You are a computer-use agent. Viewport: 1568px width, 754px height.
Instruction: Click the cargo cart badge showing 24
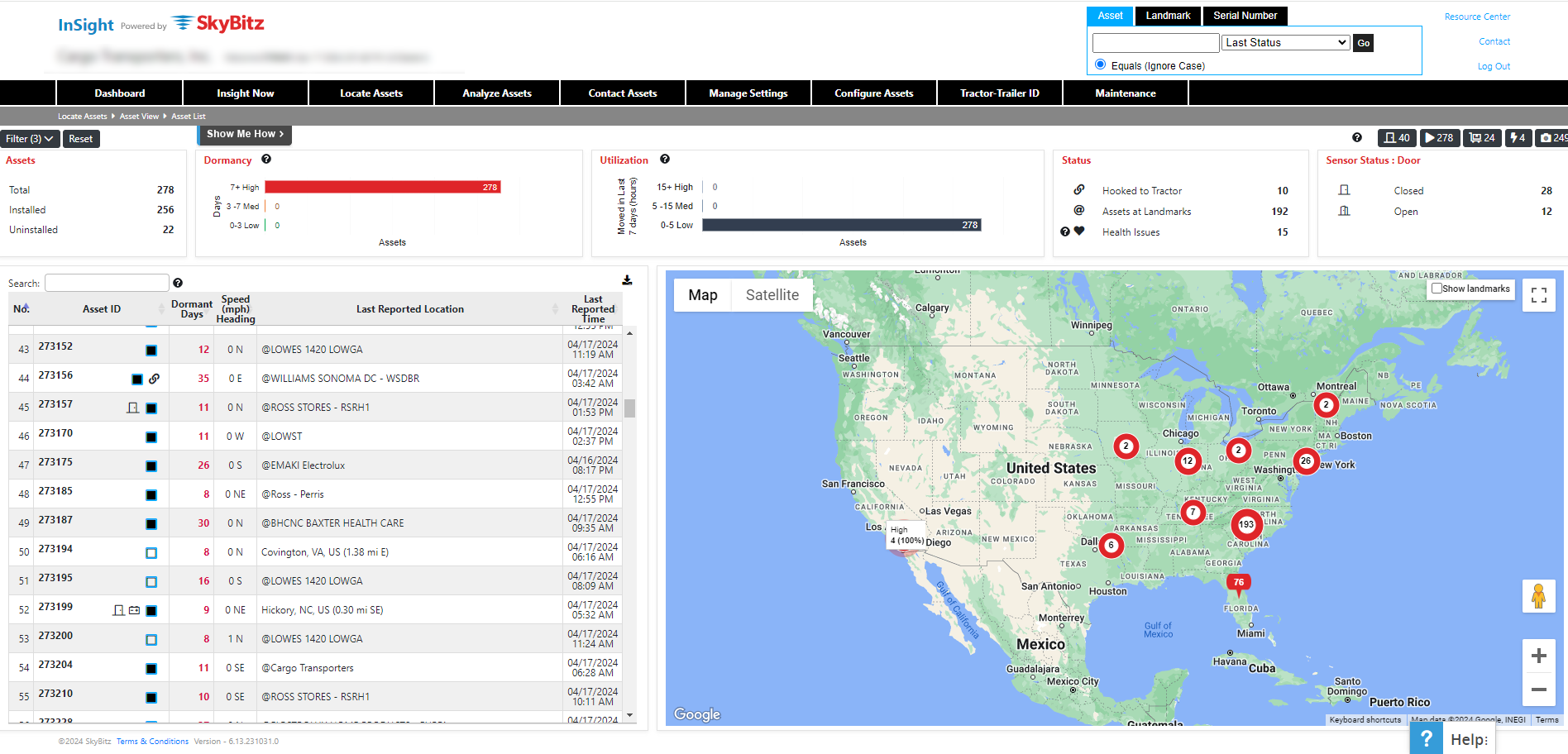pos(1482,138)
